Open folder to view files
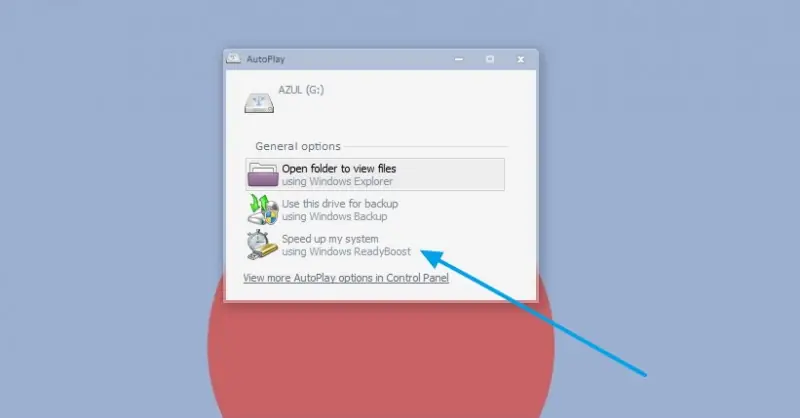 (375, 175)
